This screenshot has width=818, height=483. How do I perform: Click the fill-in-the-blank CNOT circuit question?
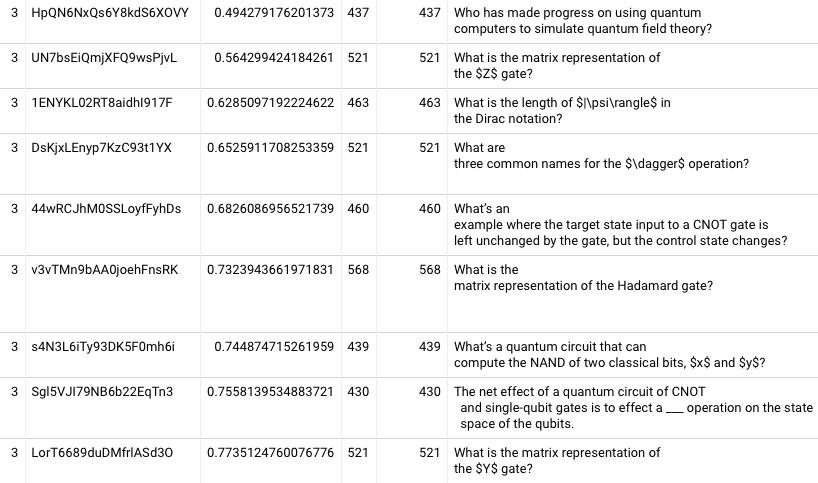(632, 407)
